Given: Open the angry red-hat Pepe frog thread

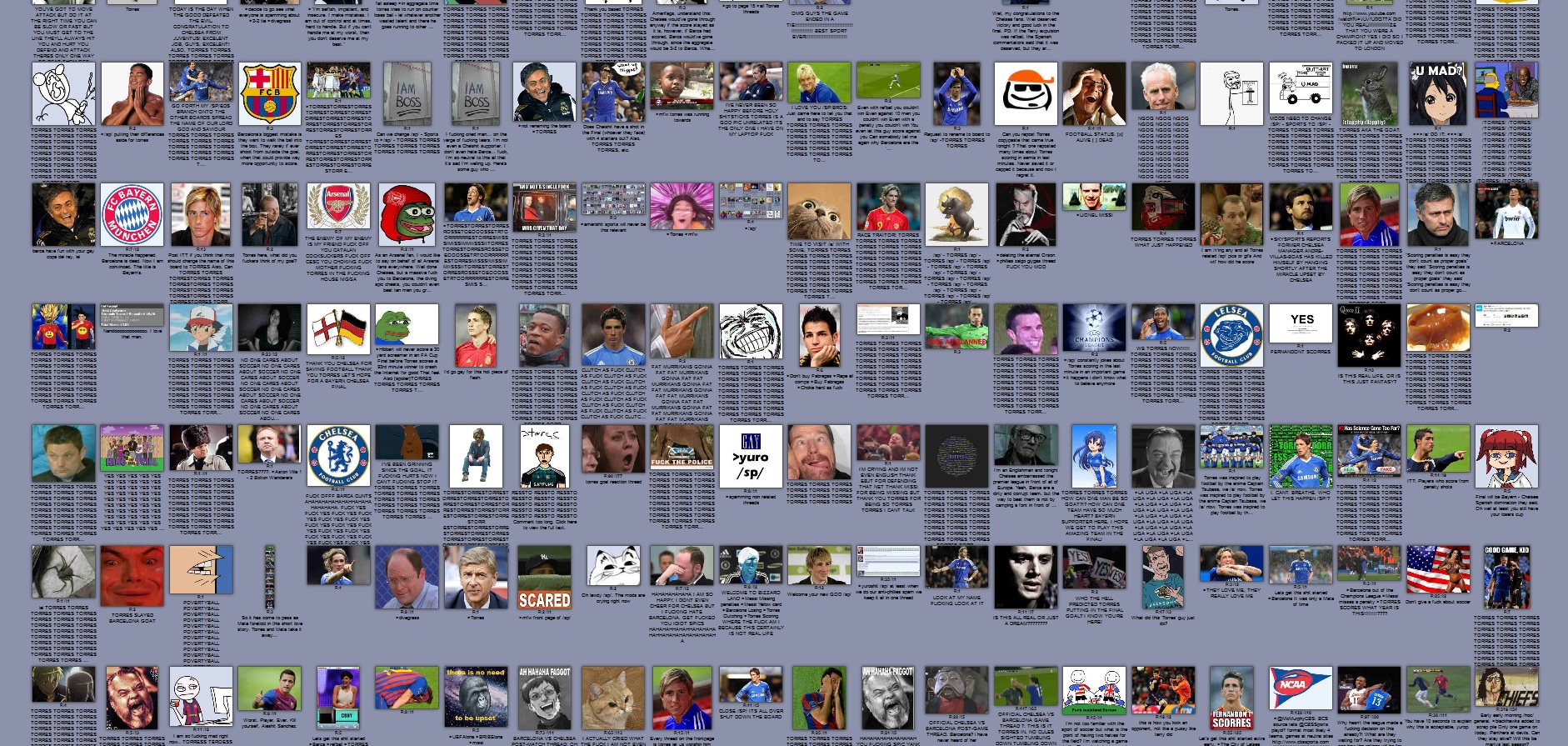Looking at the screenshot, I should (407, 215).
